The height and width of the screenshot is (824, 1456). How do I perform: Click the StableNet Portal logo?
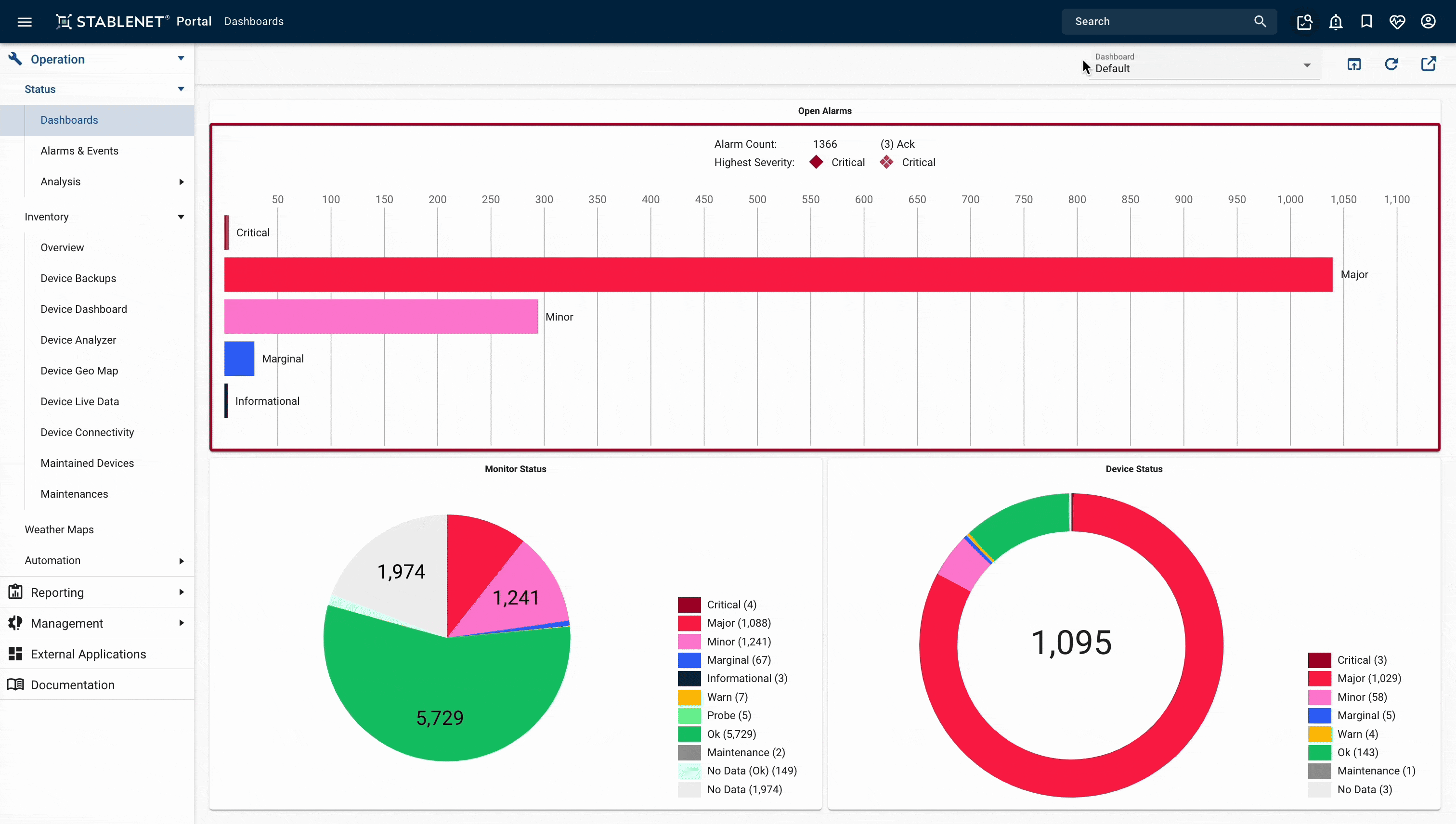(x=133, y=22)
